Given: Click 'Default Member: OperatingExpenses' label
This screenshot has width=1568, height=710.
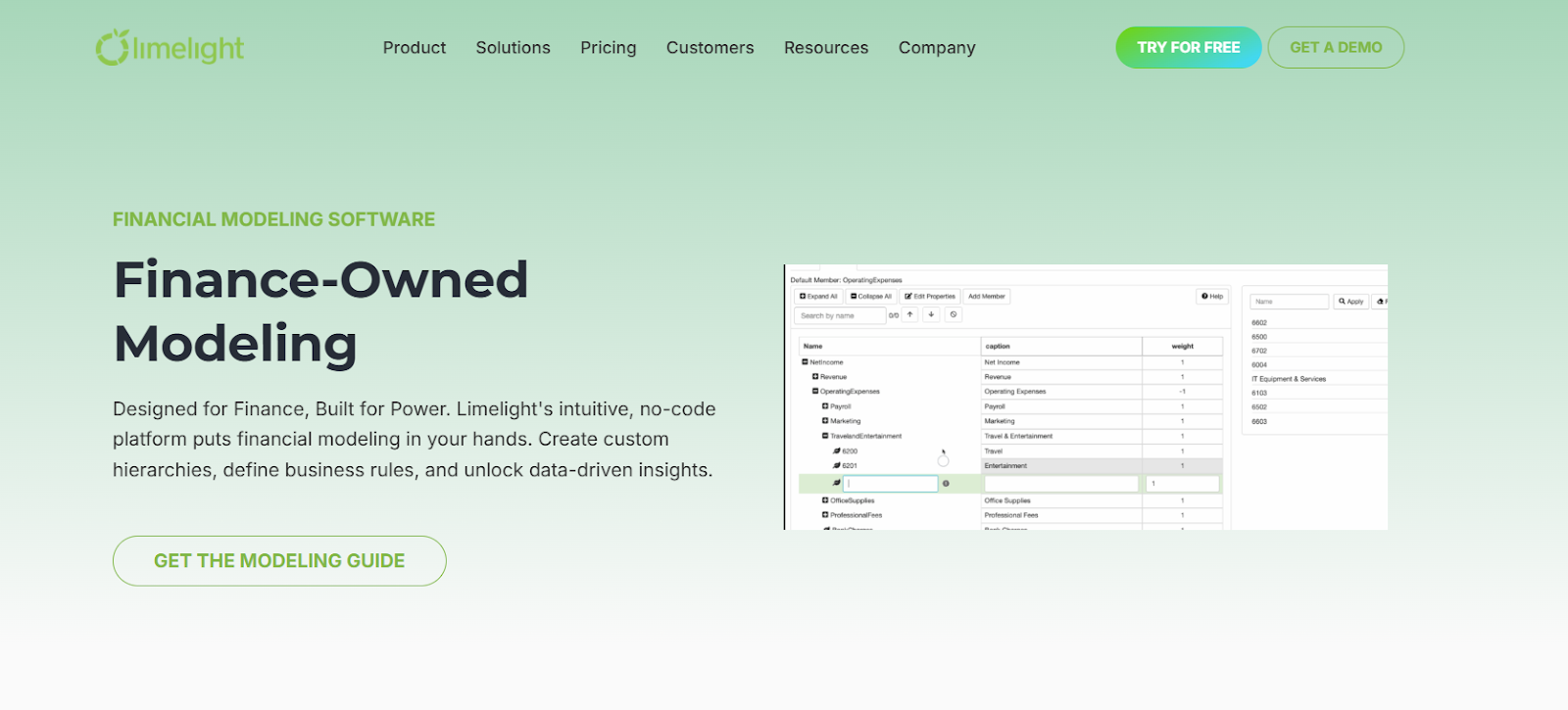Looking at the screenshot, I should coord(847,280).
